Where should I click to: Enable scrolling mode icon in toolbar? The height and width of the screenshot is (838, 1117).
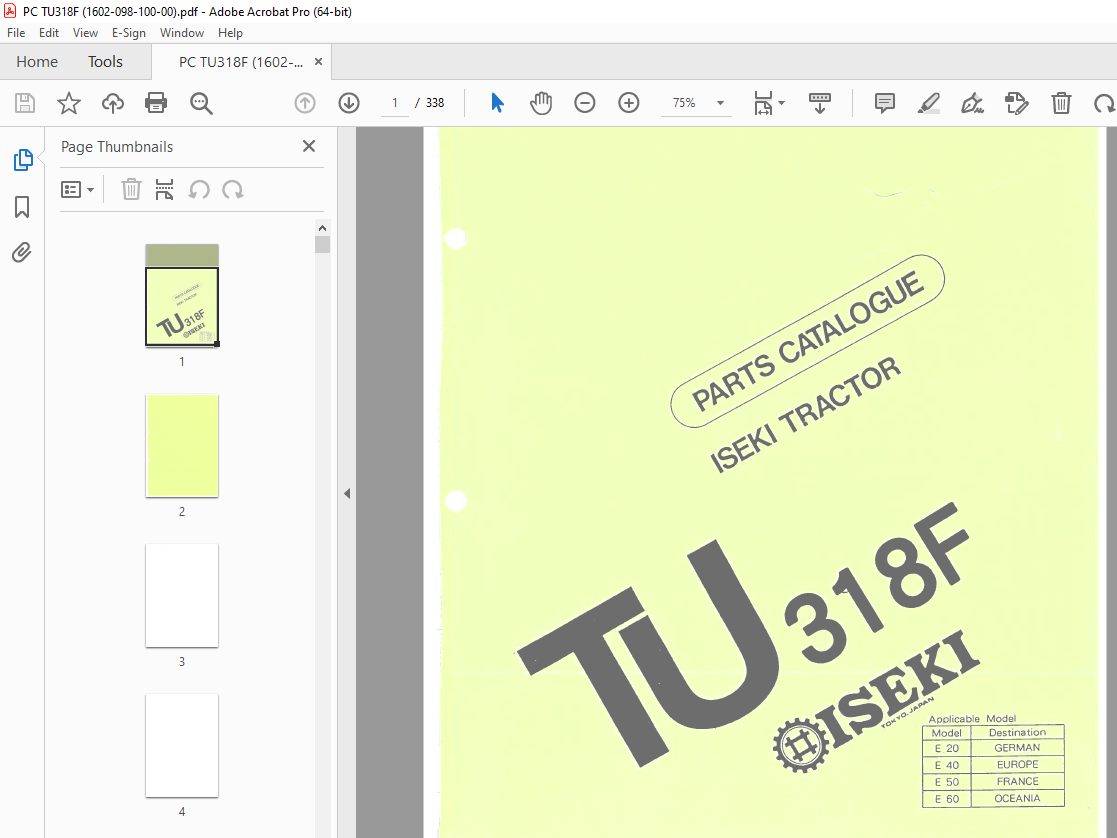click(820, 103)
